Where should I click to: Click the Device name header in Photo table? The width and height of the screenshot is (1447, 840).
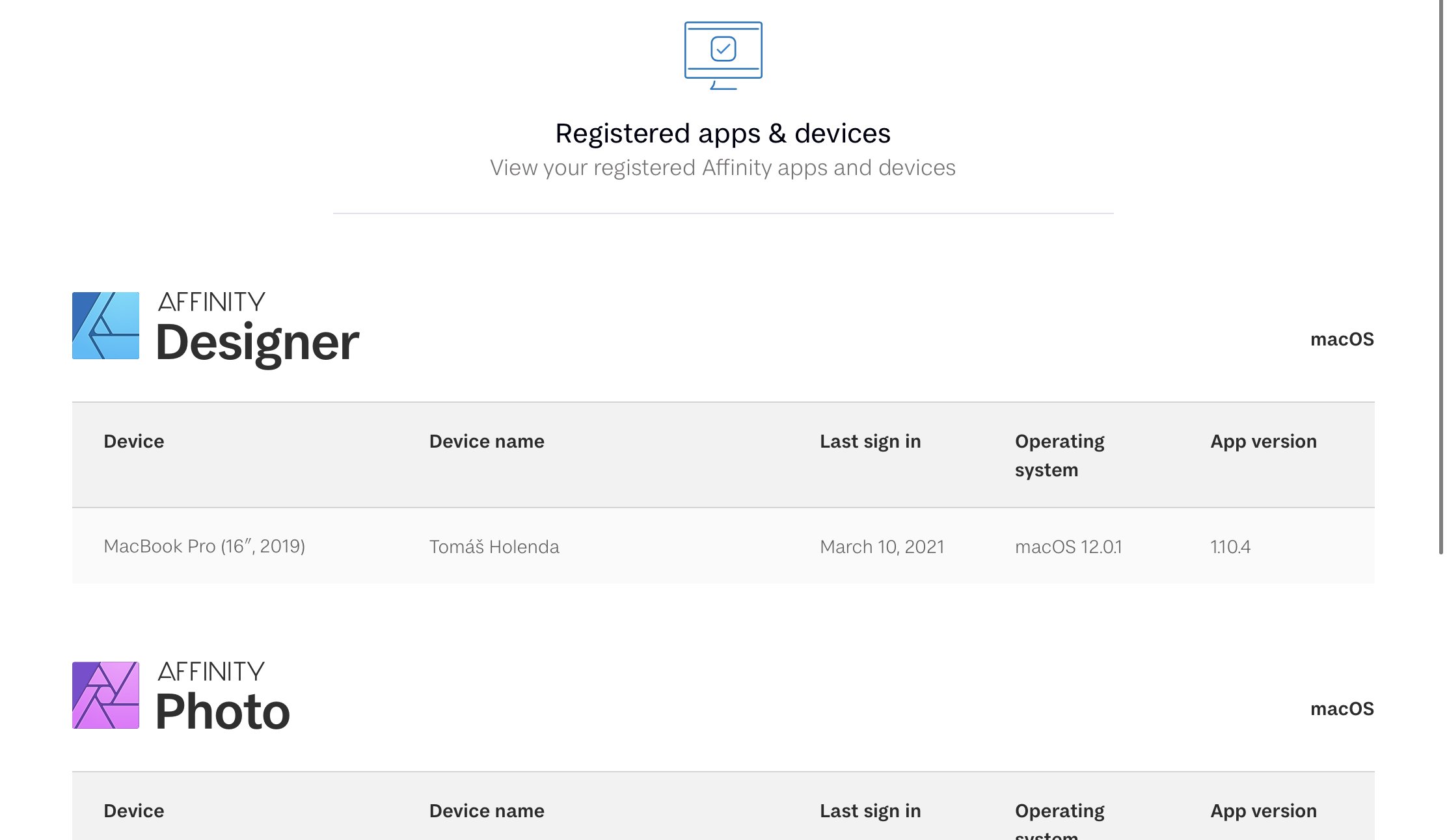pos(487,811)
